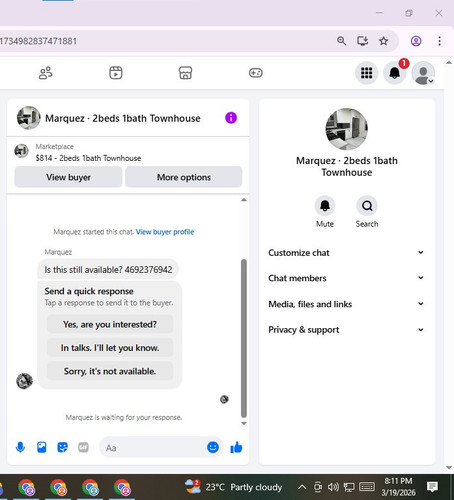Screen dimensions: 454x500
Task: Click Marquez's avatar beside quick responses
Action: 24,381
